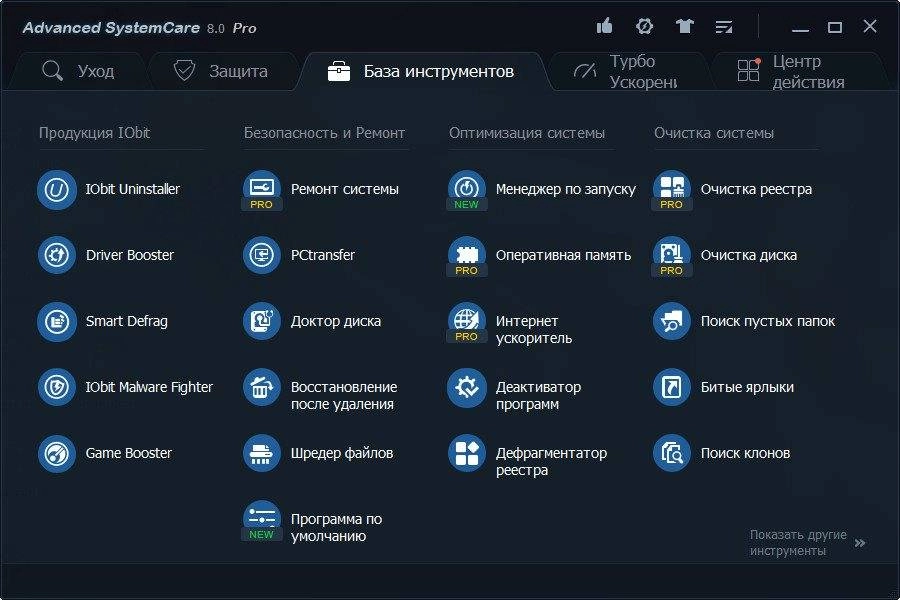Launch Дефрагментатор реестра icon
Image resolution: width=900 pixels, height=600 pixels.
[467, 454]
